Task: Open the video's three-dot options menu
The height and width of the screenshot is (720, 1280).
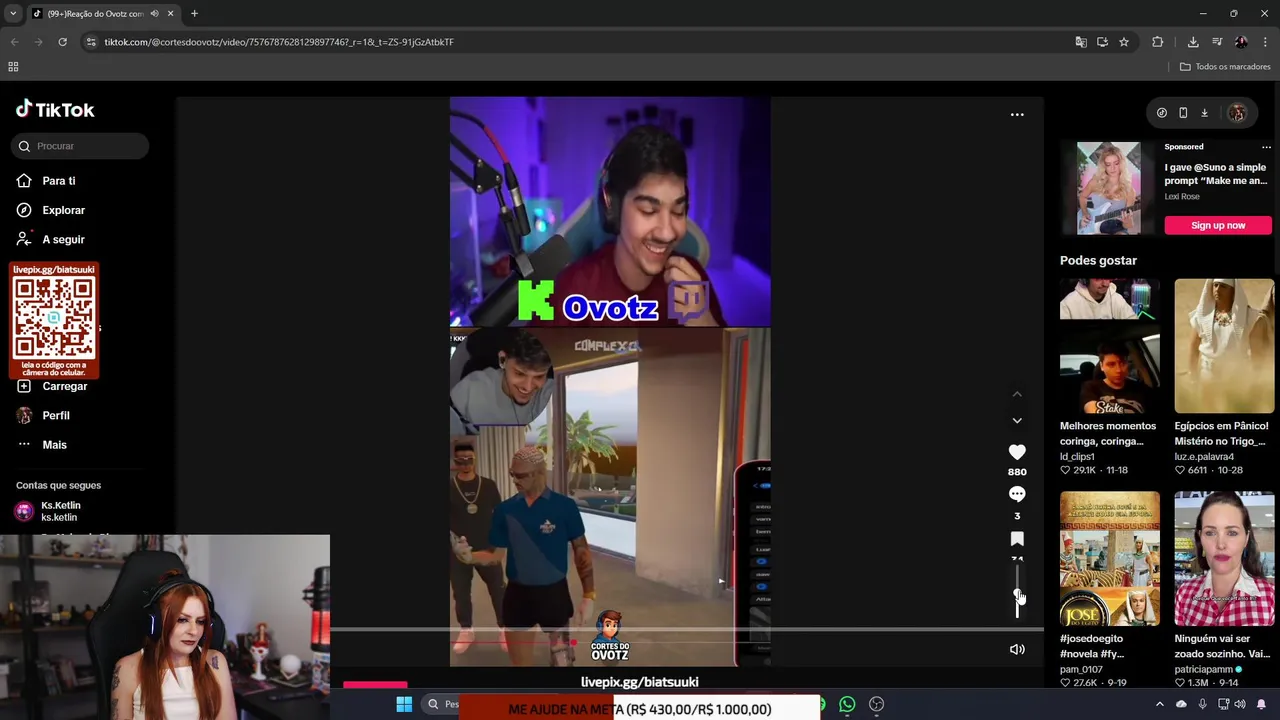Action: [1017, 115]
